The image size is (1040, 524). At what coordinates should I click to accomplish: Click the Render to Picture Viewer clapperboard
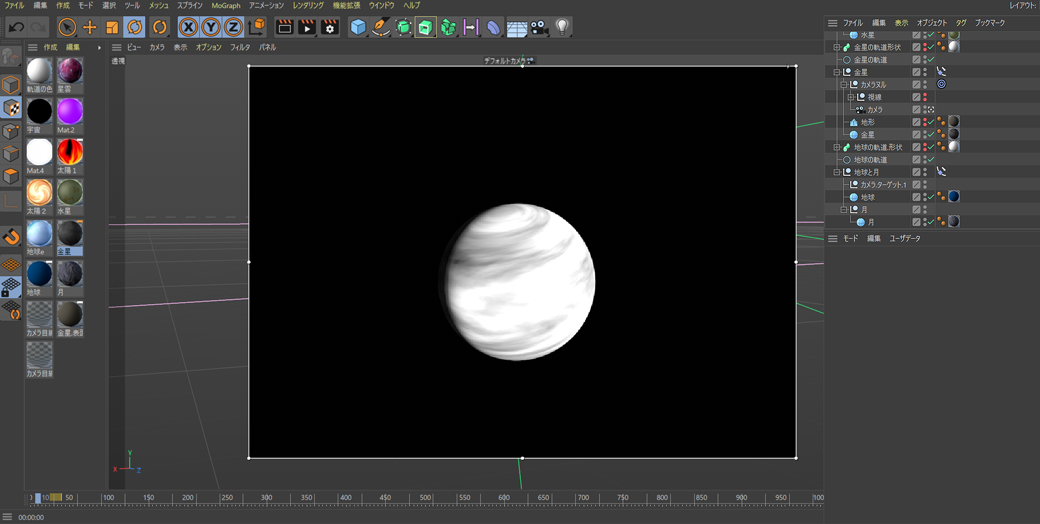coord(307,27)
